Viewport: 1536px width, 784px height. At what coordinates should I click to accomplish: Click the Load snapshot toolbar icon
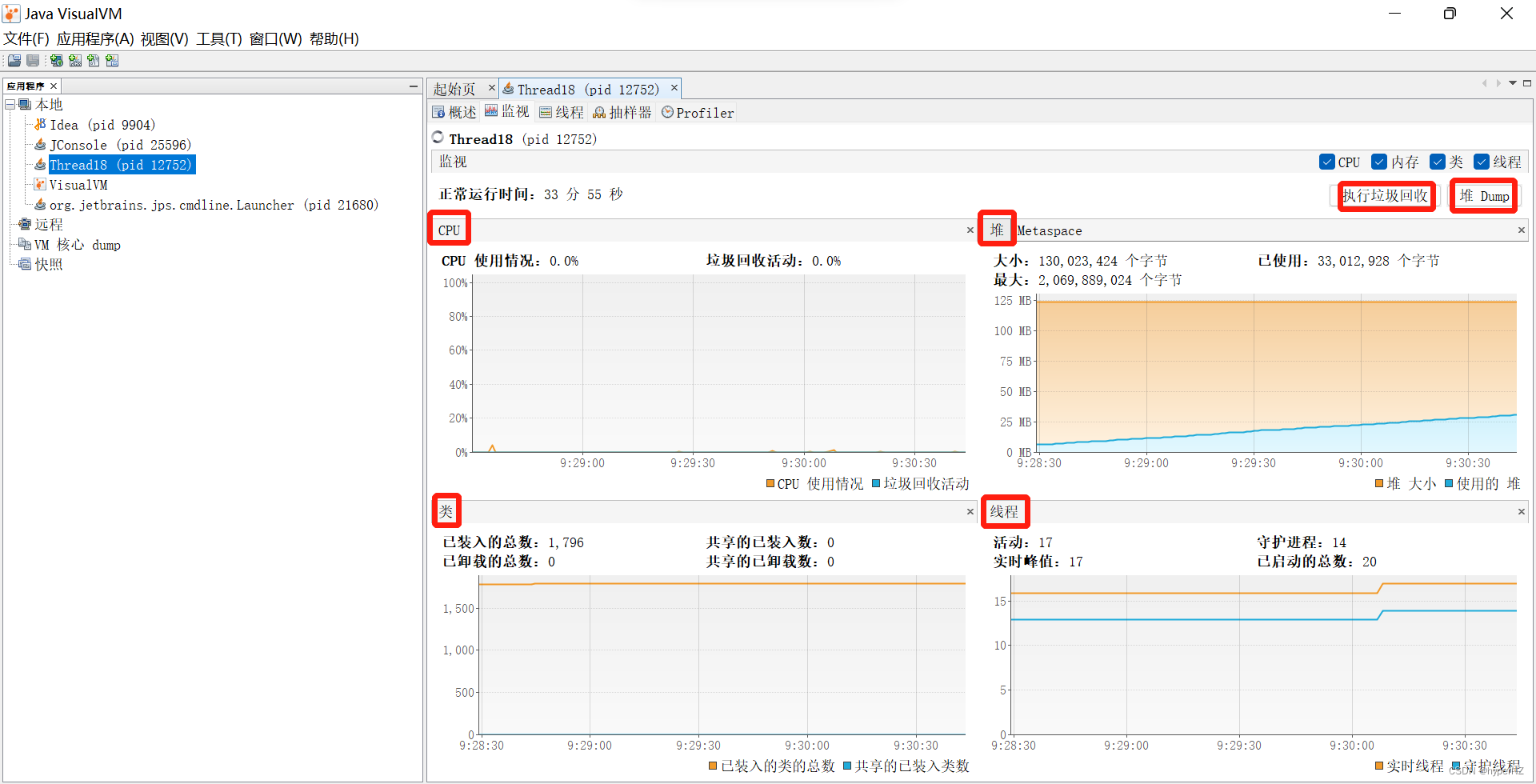point(14,61)
